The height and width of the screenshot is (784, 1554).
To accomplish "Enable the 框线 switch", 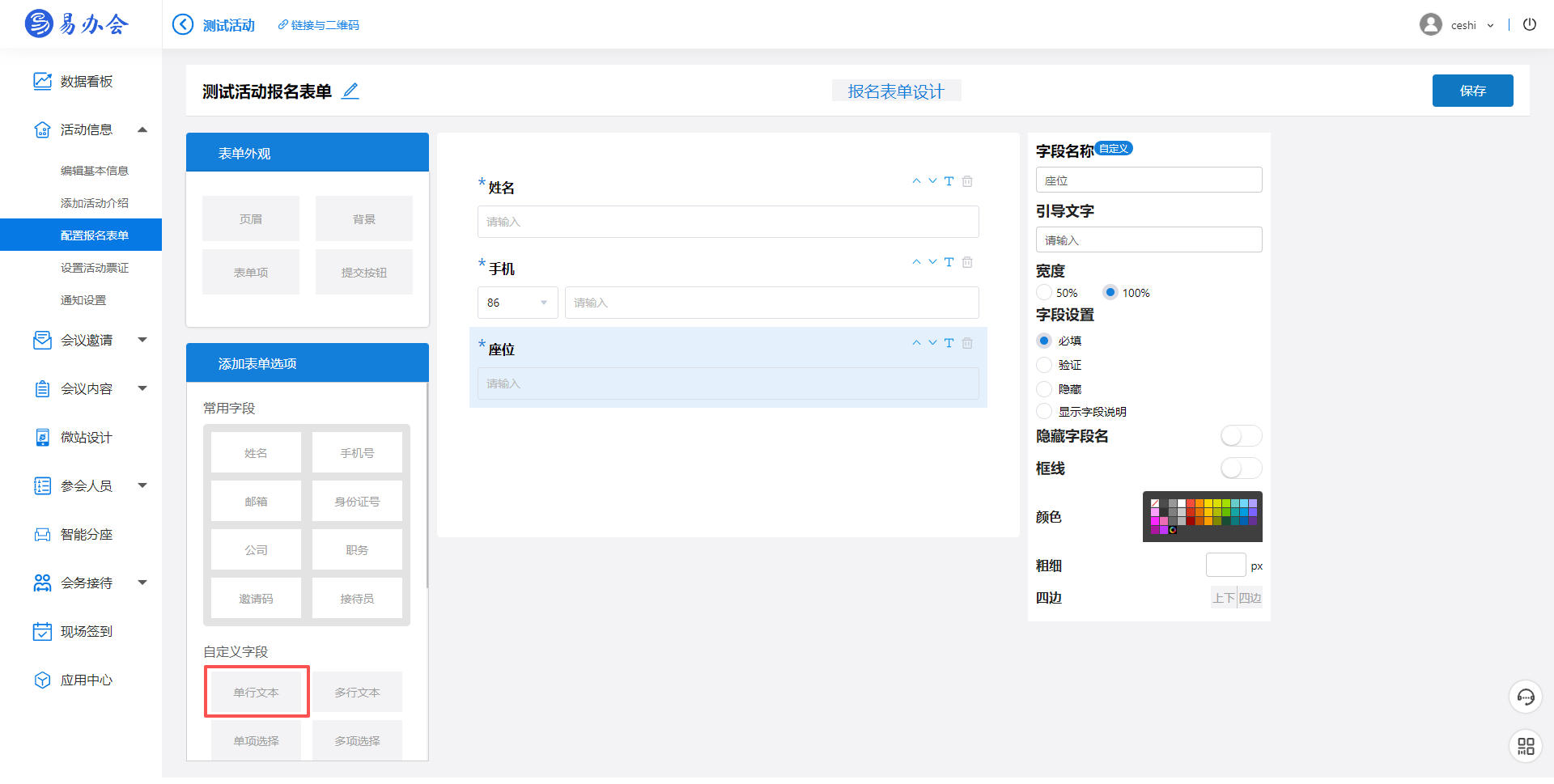I will (1241, 468).
